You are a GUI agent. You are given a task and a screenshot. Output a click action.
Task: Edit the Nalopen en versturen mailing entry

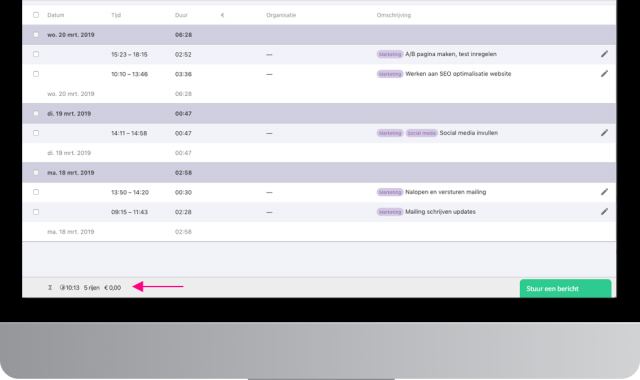pyautogui.click(x=604, y=192)
